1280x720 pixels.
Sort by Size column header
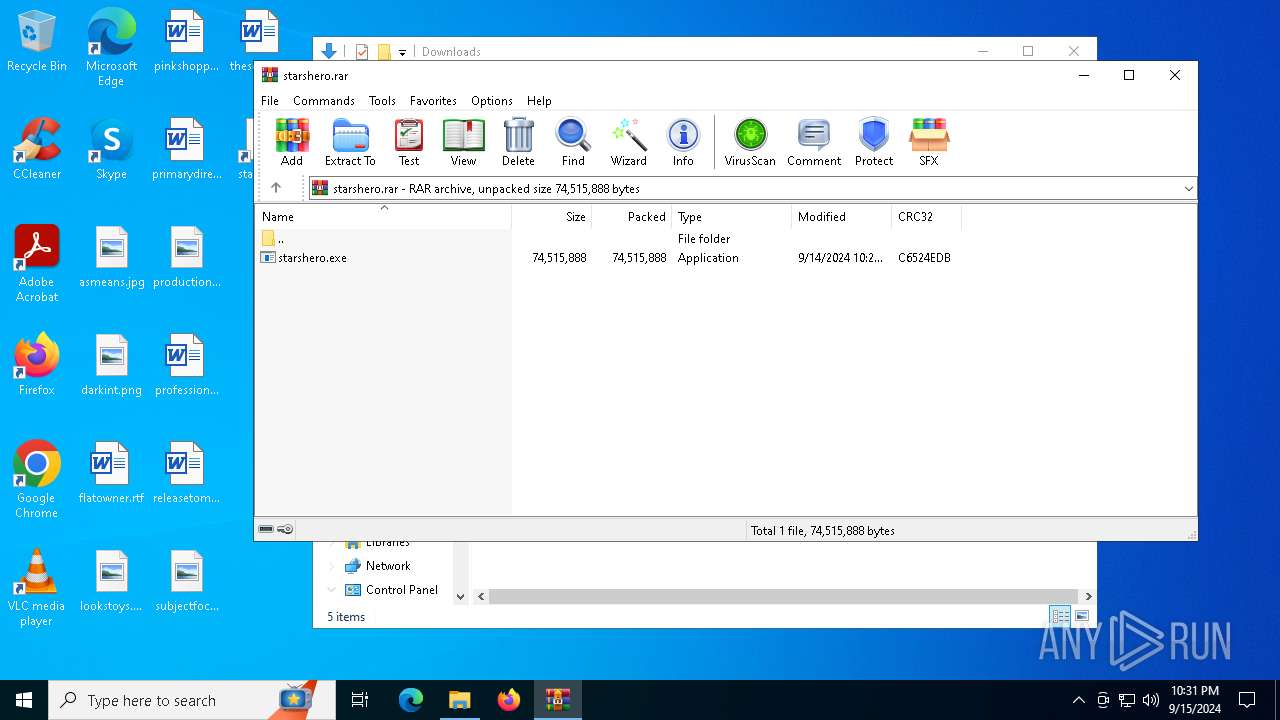552,216
